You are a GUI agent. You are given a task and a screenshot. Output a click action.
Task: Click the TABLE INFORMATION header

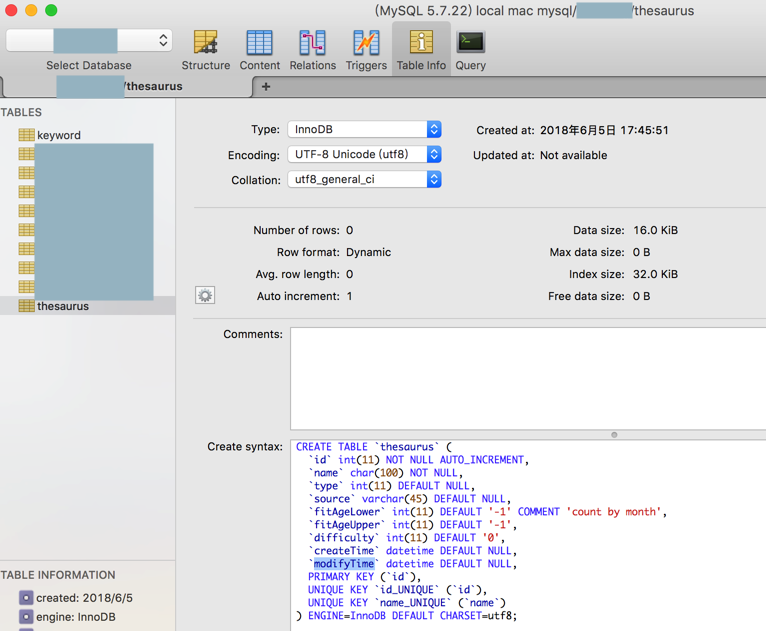click(58, 575)
